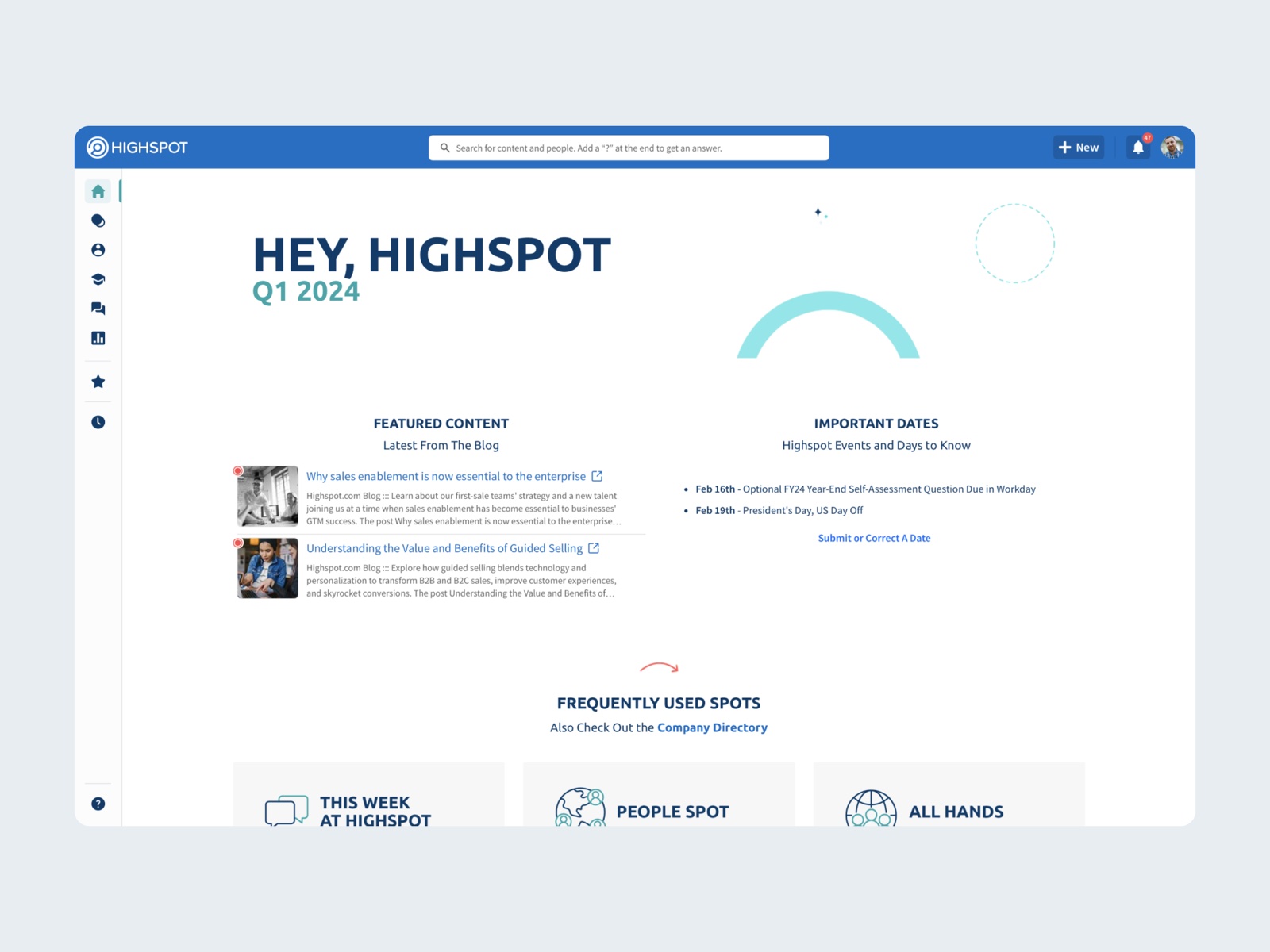The height and width of the screenshot is (952, 1270).
Task: Open the notifications bell
Action: click(1138, 148)
